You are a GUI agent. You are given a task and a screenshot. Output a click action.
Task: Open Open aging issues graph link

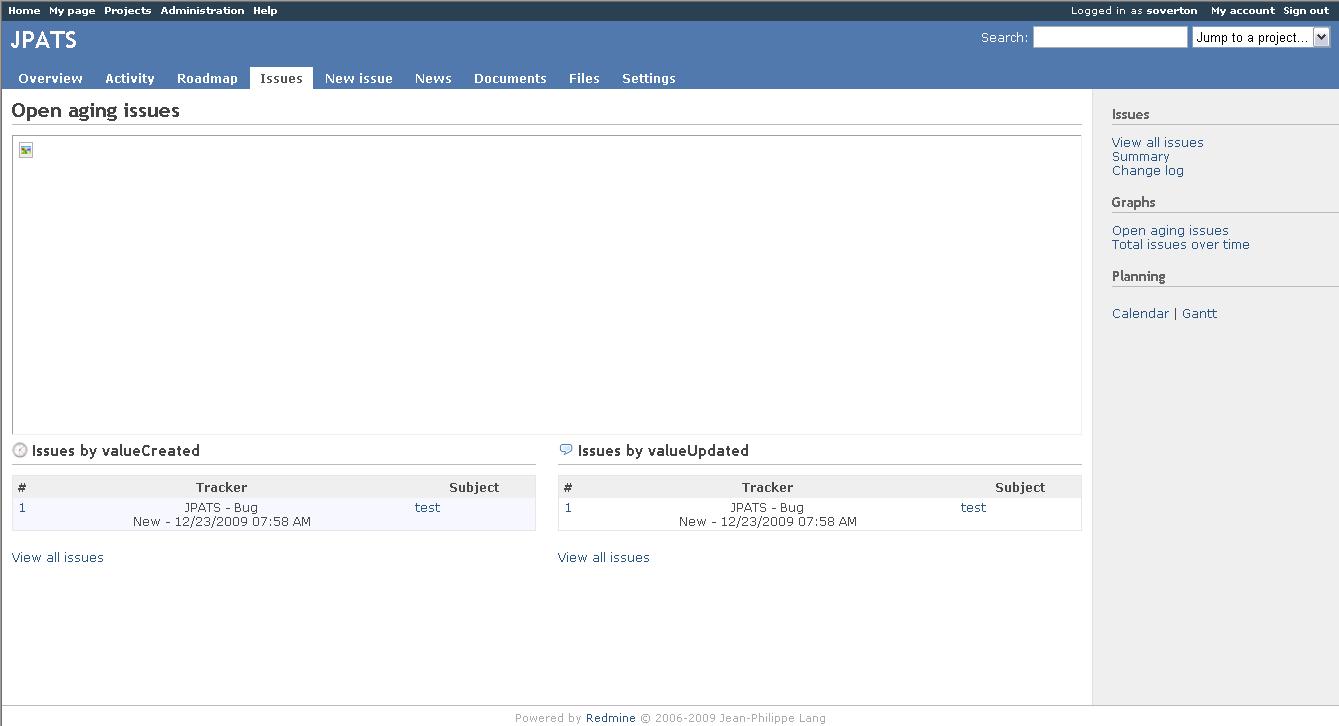coord(1170,230)
